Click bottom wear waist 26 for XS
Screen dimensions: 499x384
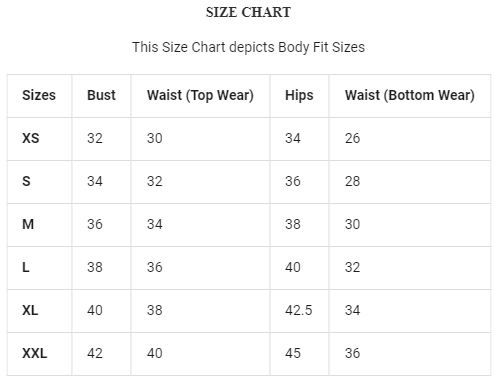[352, 138]
